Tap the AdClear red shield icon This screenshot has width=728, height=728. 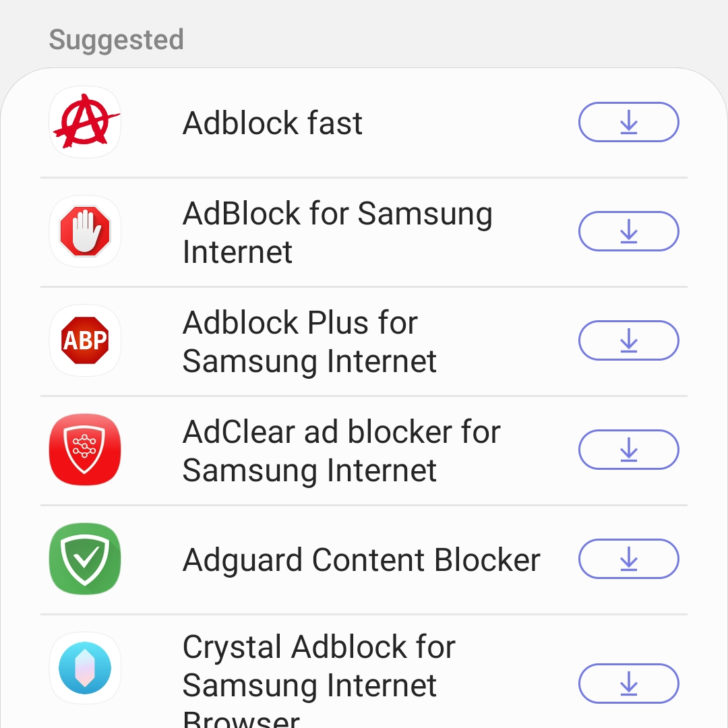tap(85, 450)
